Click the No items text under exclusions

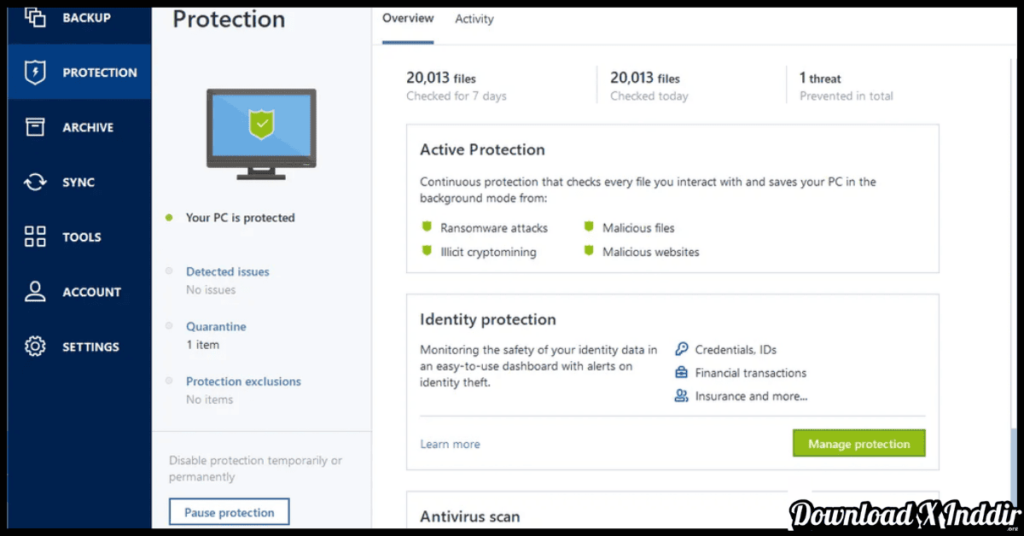pos(209,400)
